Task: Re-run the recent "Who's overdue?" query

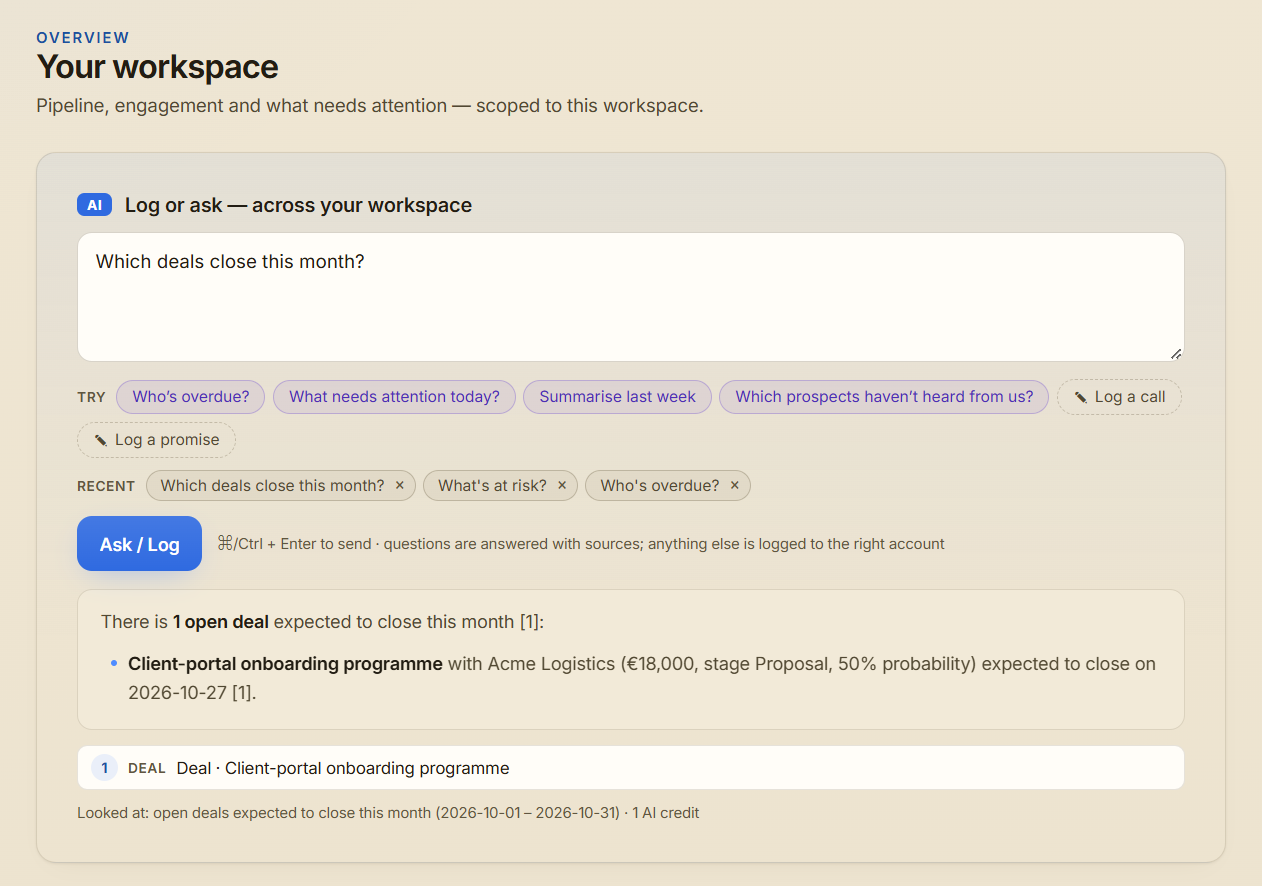Action: pos(660,486)
